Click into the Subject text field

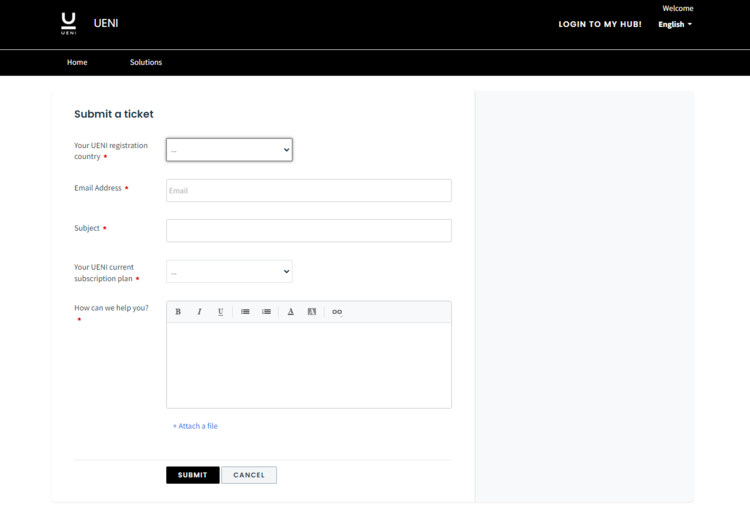coord(308,230)
